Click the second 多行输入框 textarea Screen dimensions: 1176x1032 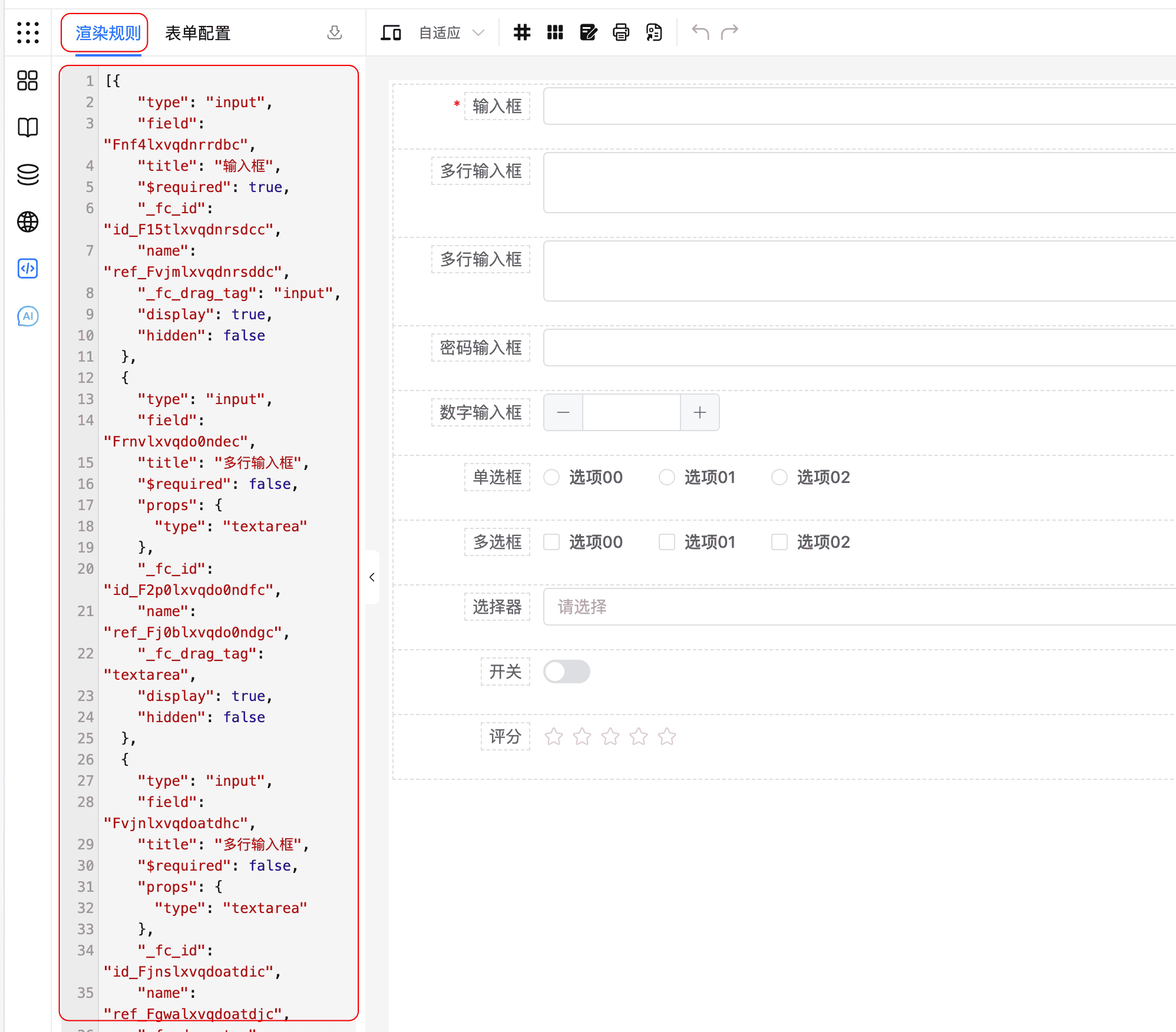click(x=859, y=271)
